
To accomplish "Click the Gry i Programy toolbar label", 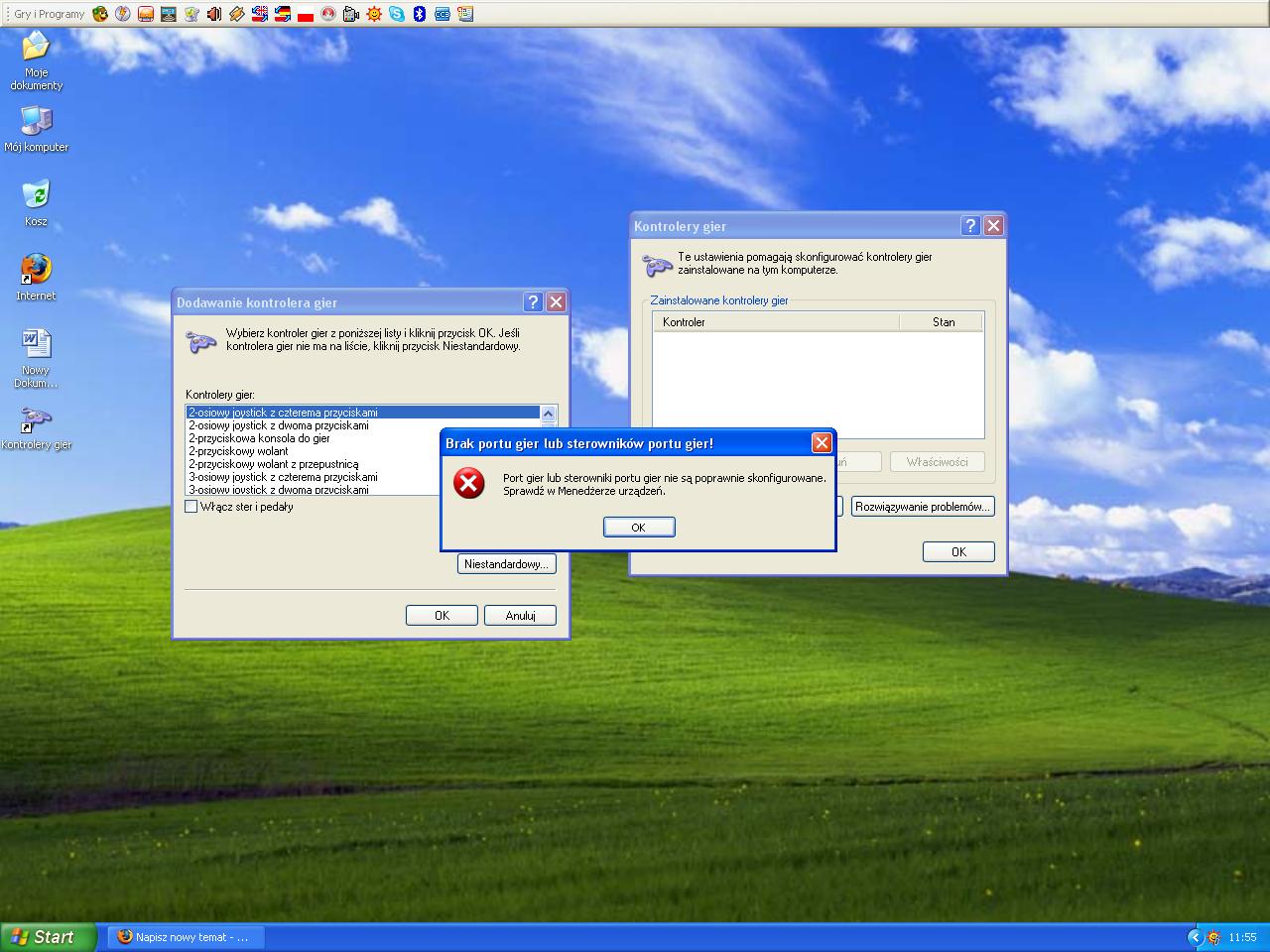I will click(49, 14).
